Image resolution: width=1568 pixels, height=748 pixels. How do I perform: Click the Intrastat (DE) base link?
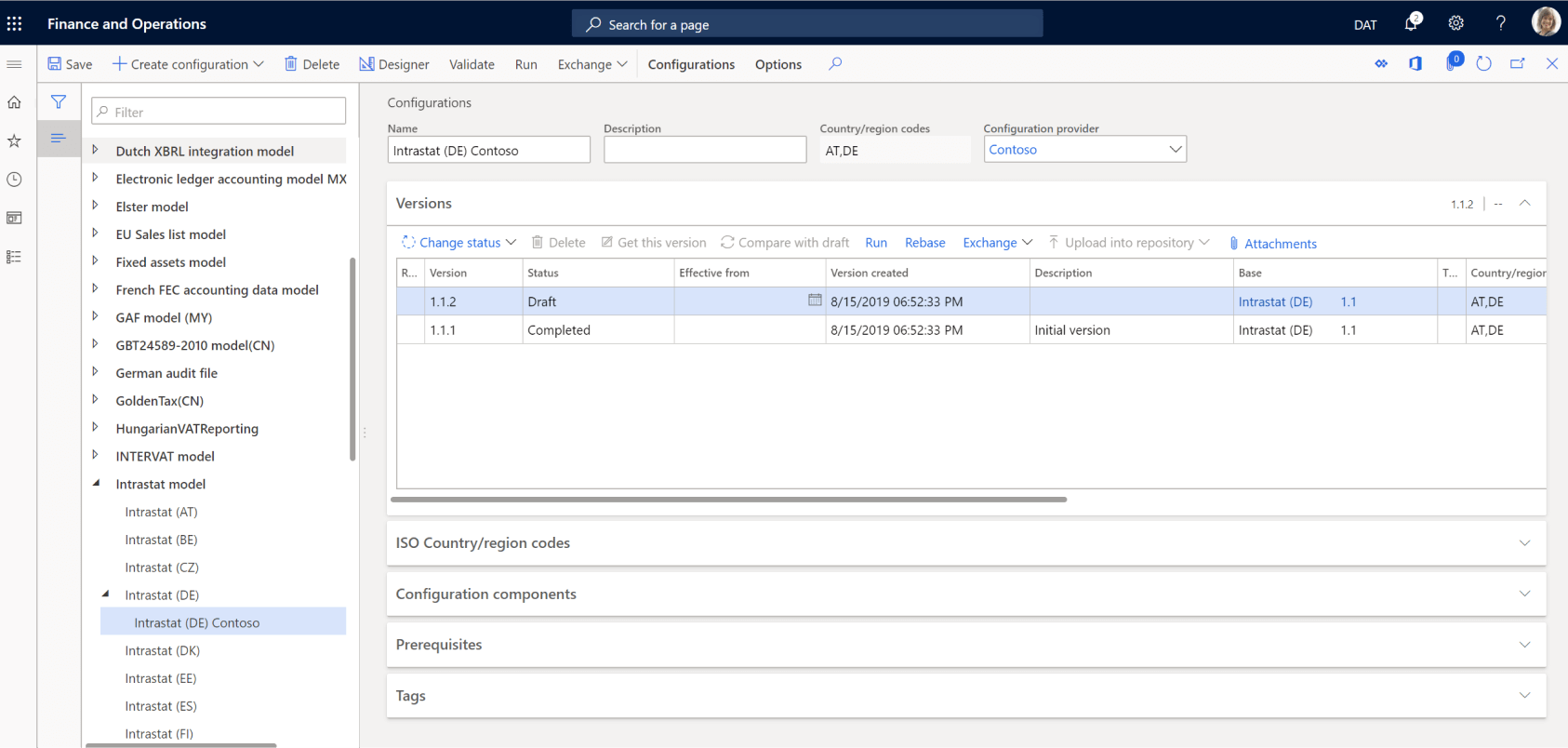(x=1275, y=301)
